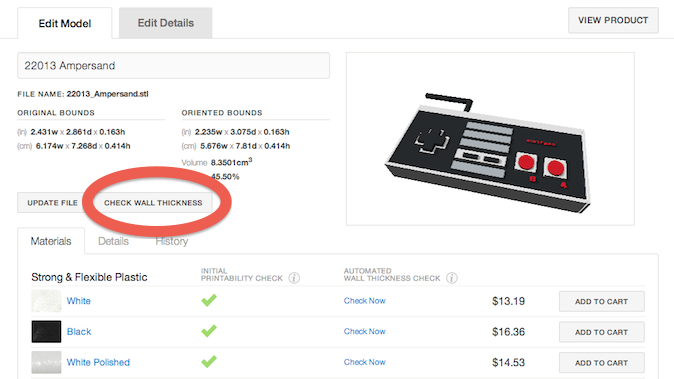Click Check Now for White Polished

tap(365, 362)
